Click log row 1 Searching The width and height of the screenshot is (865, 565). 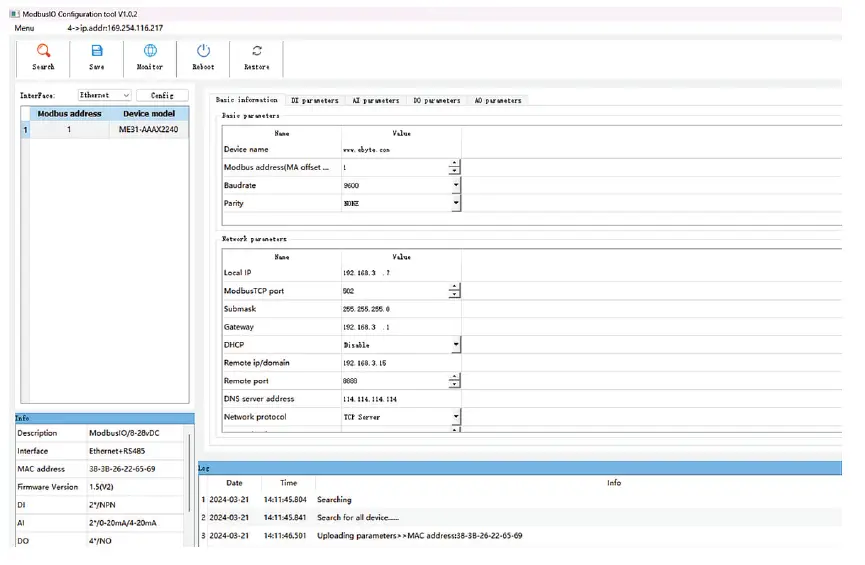[x=520, y=499]
